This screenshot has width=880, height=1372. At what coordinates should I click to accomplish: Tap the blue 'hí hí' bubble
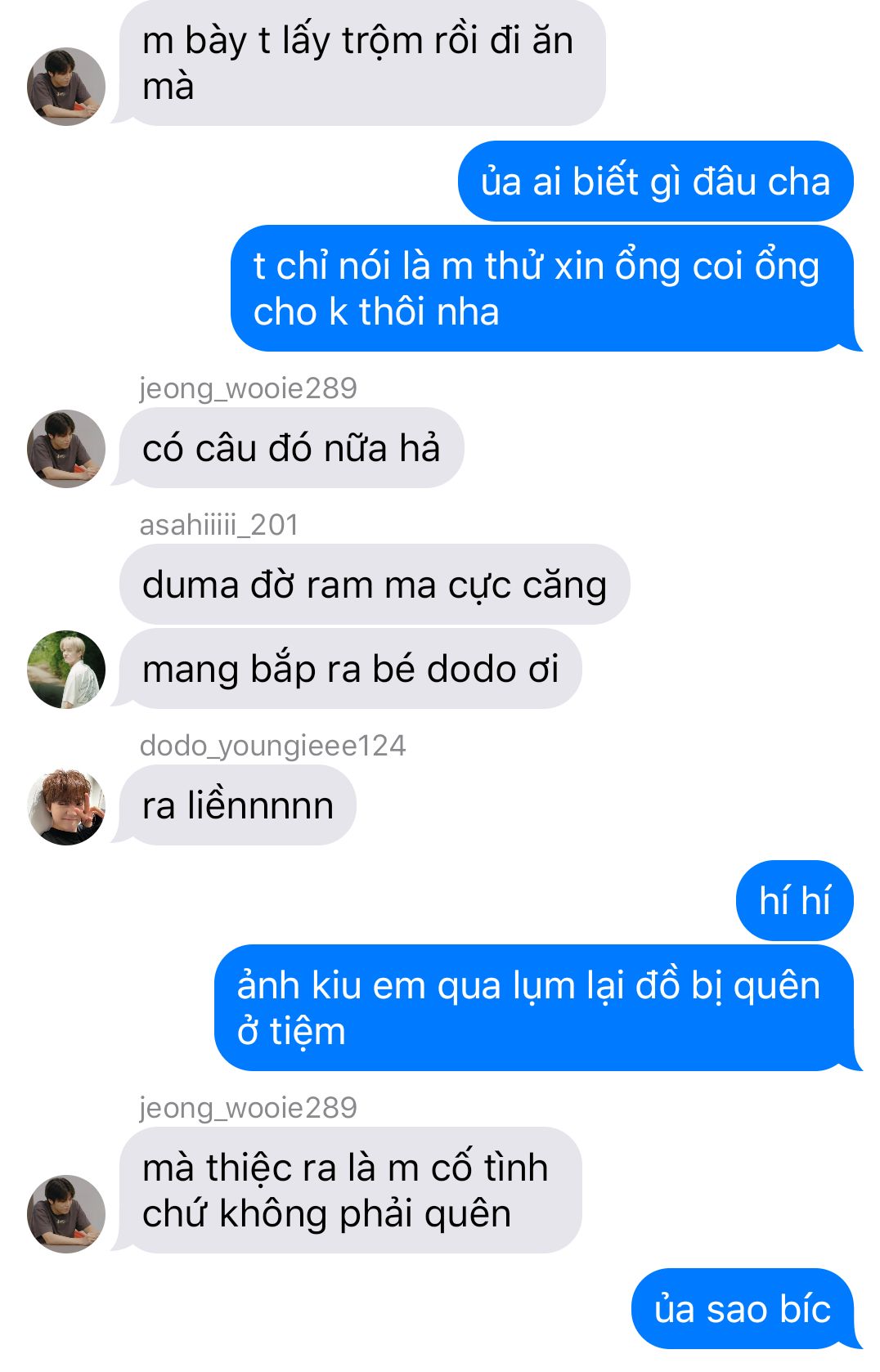(795, 901)
